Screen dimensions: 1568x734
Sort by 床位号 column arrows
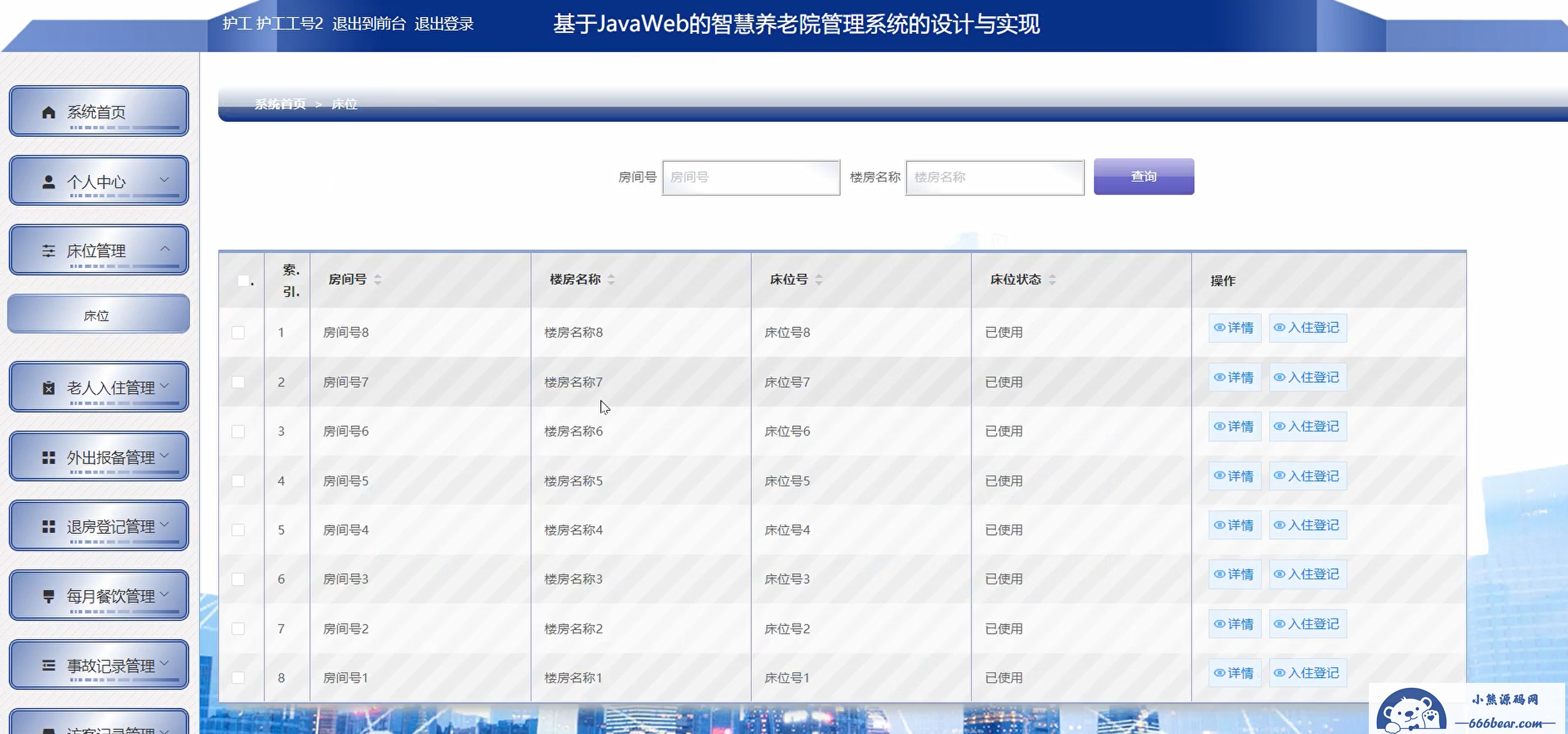(x=819, y=279)
